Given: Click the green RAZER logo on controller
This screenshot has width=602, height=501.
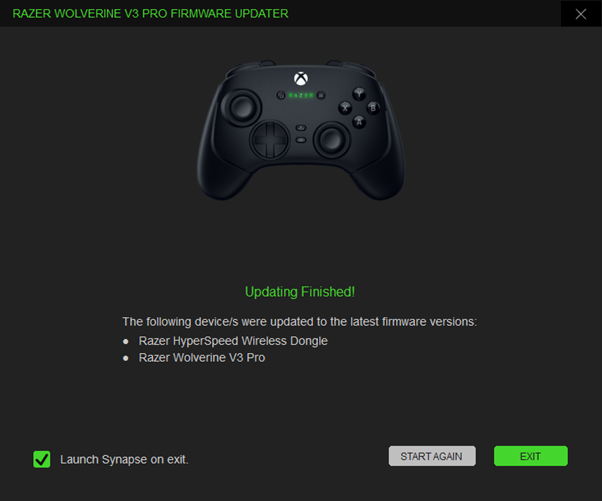Looking at the screenshot, I should click(x=301, y=95).
